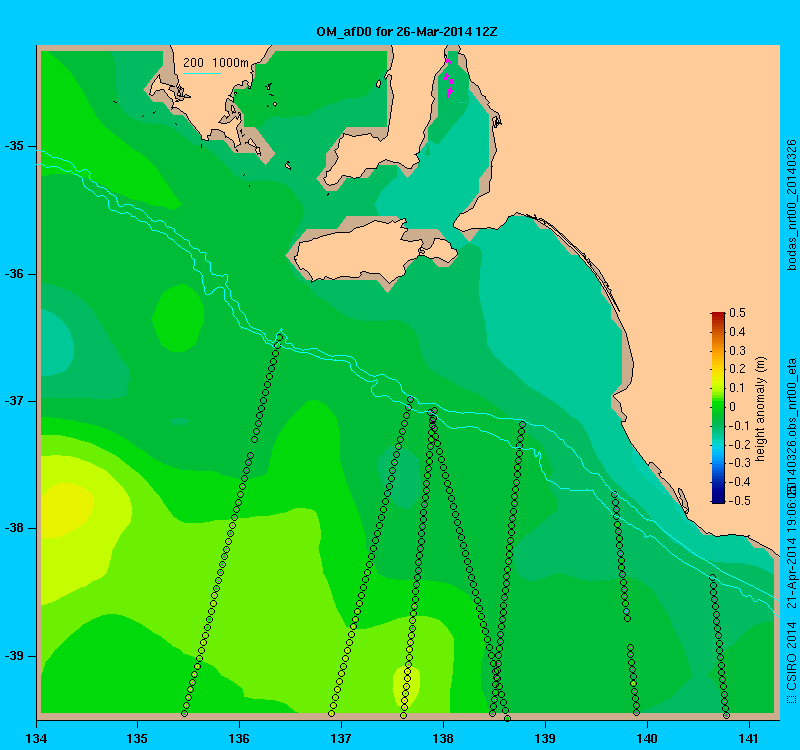Click the "0.5" tick label on the color bar
This screenshot has width=800, height=750.
pos(737,313)
